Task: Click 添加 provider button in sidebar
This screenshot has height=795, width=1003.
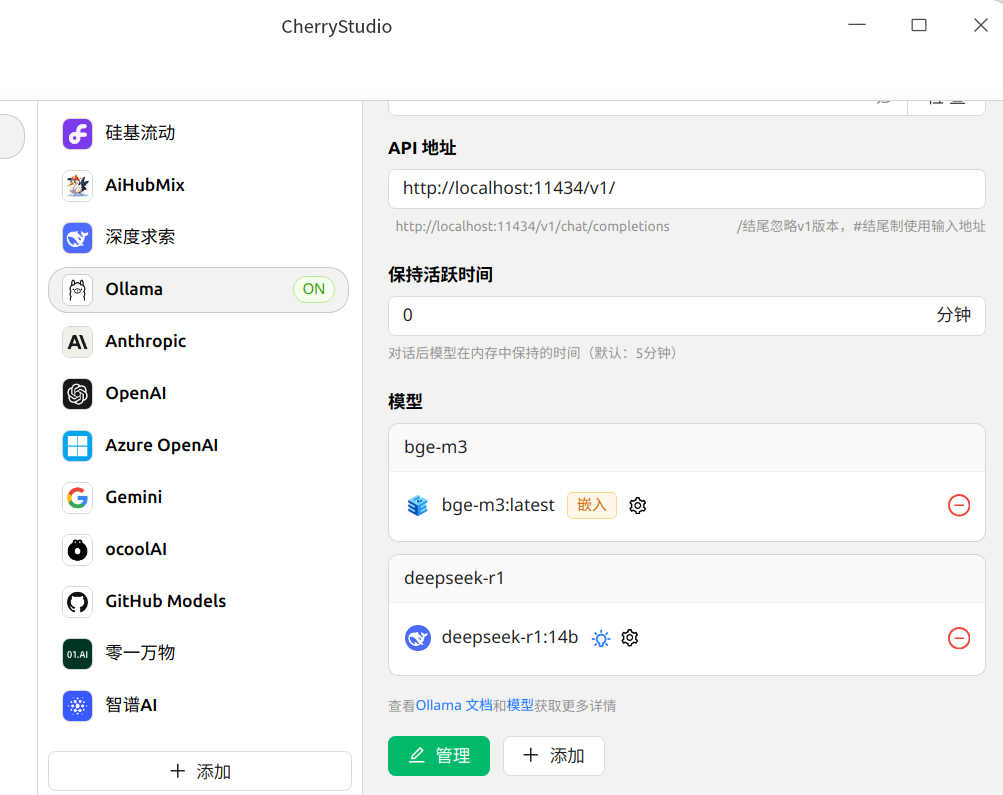Action: tap(200, 771)
